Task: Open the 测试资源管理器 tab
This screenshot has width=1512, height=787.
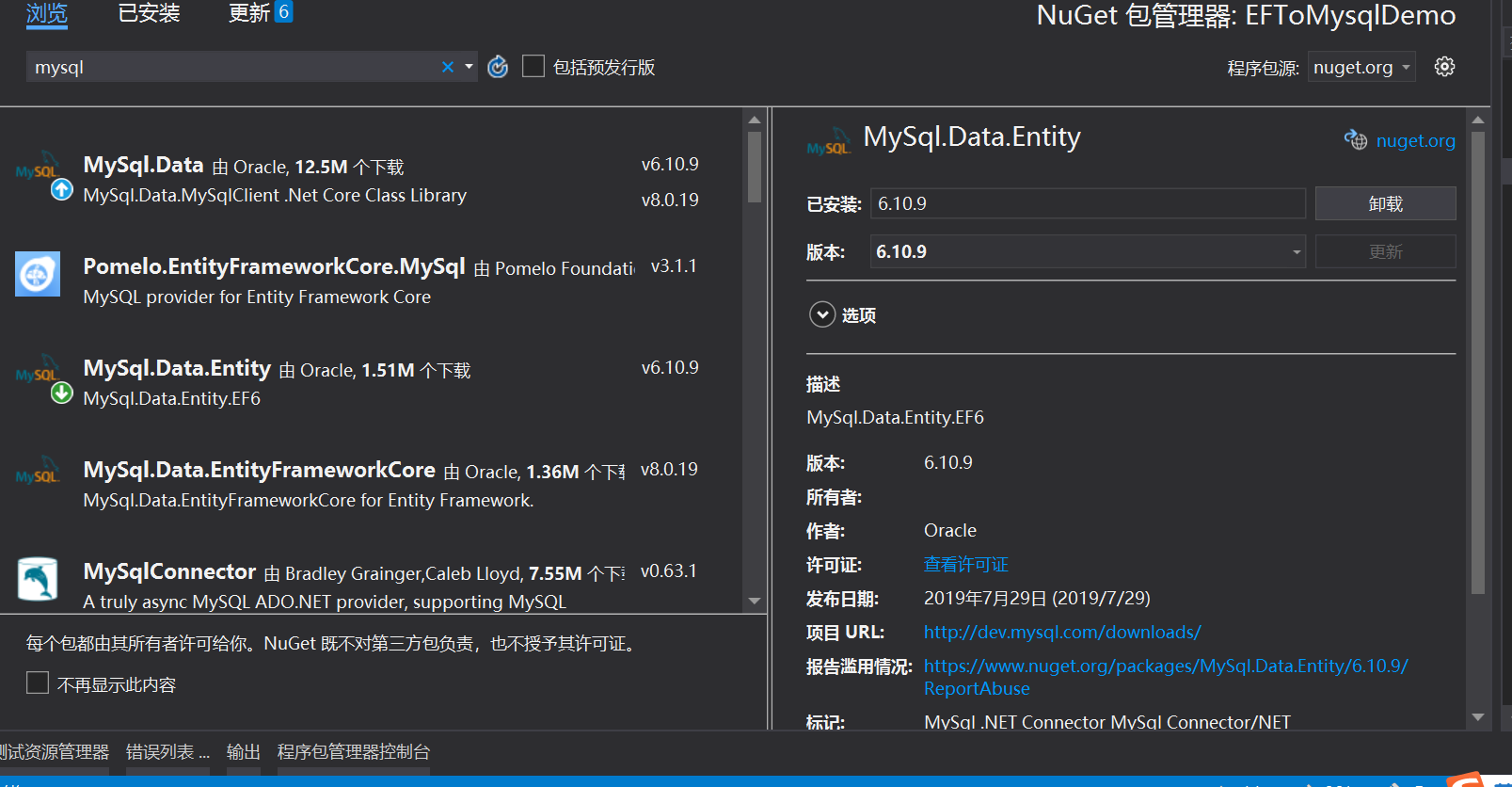Action: tap(55, 751)
